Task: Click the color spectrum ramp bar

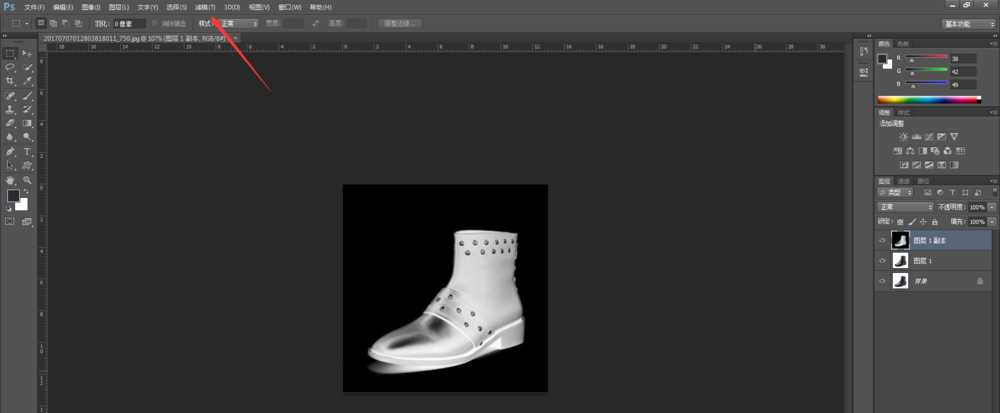Action: (929, 100)
